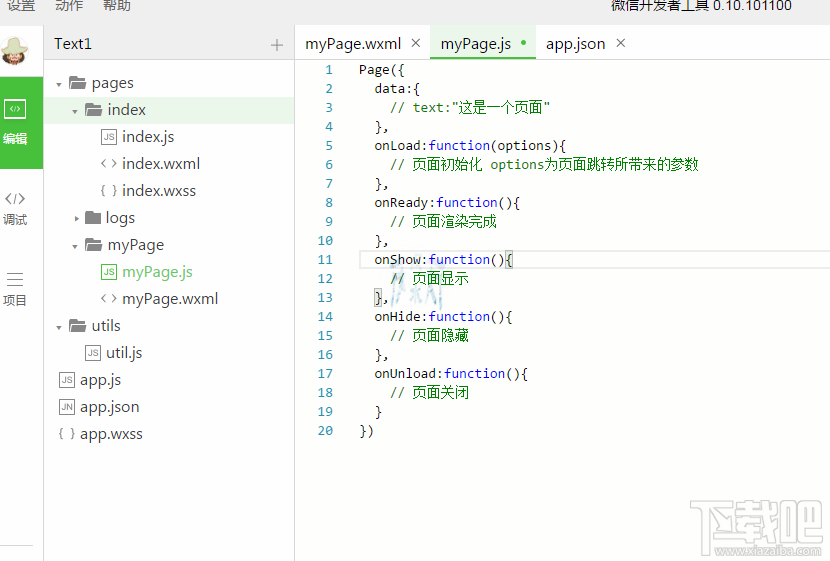
Task: Click the user avatar in sidebar
Action: (15, 49)
